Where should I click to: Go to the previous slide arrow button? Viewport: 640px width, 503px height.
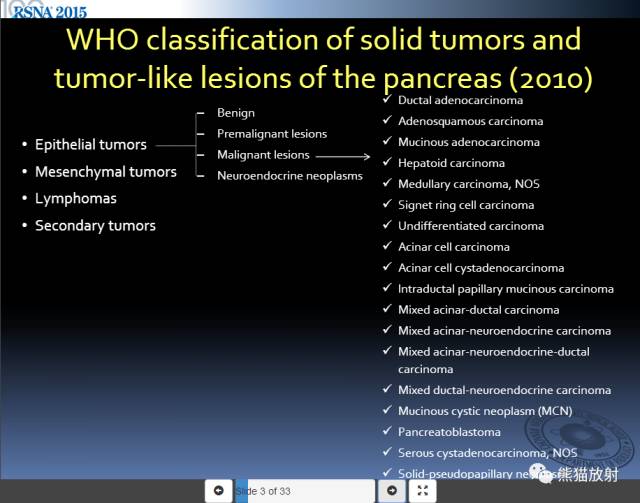(x=218, y=490)
